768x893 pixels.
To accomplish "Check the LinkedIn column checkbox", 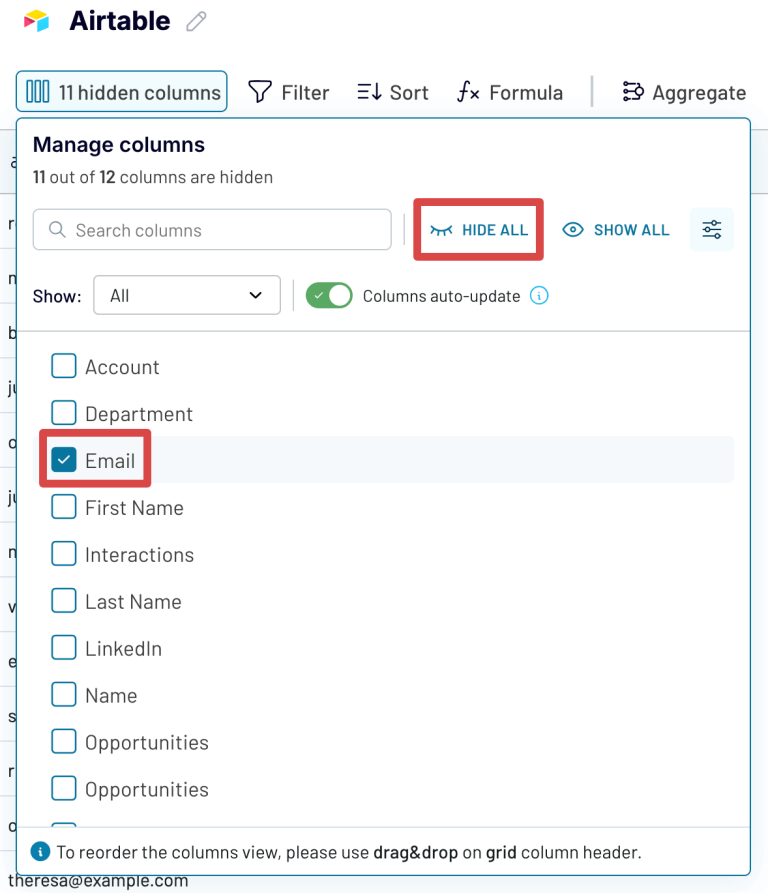I will click(63, 648).
